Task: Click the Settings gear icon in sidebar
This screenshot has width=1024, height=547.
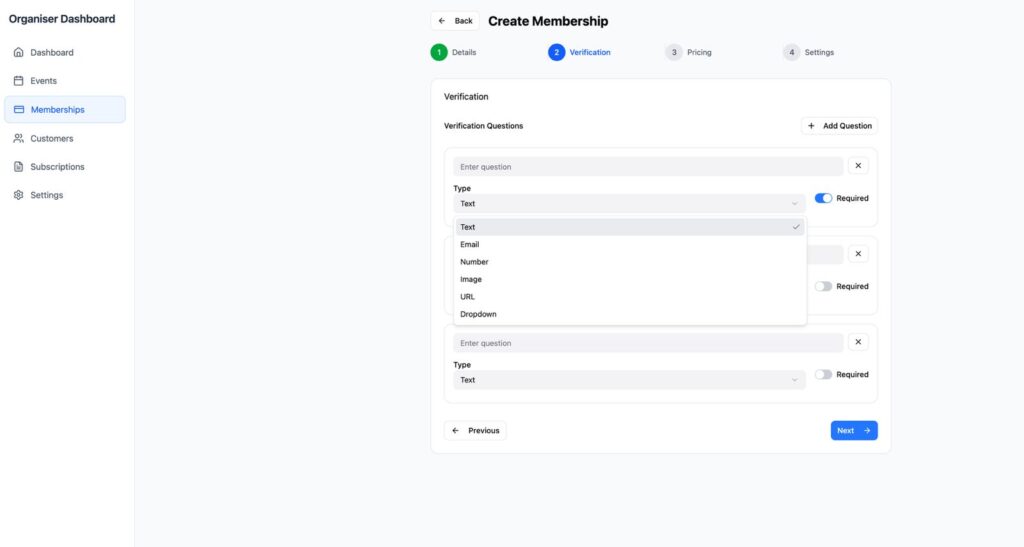Action: [18, 195]
